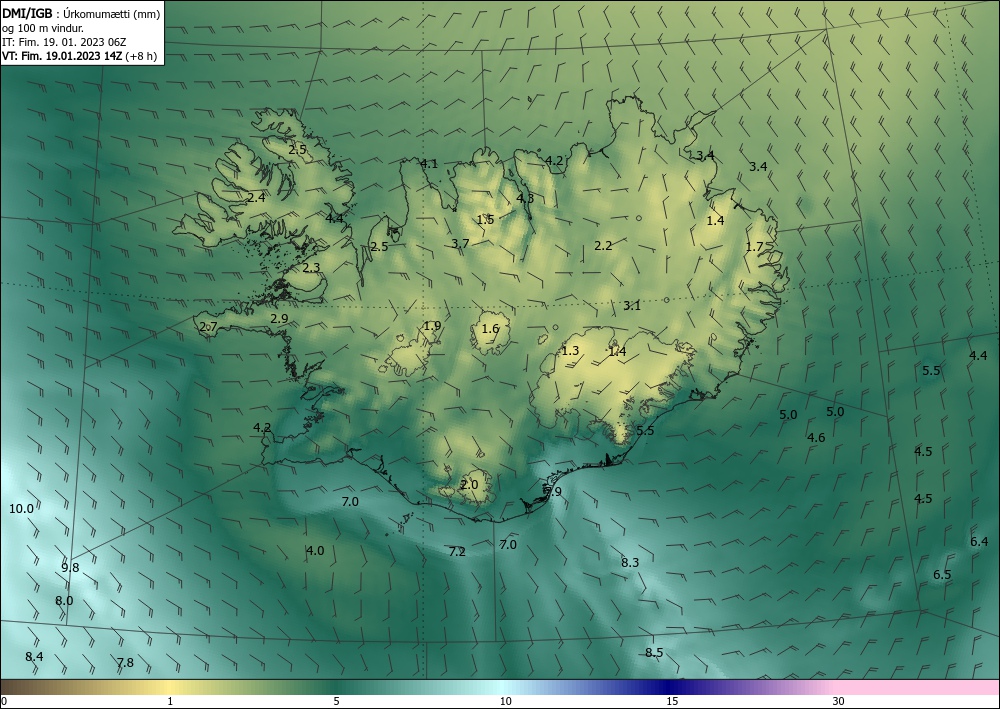This screenshot has width=1000, height=709.
Task: Click the '10' tick on the color scale
Action: tap(506, 702)
